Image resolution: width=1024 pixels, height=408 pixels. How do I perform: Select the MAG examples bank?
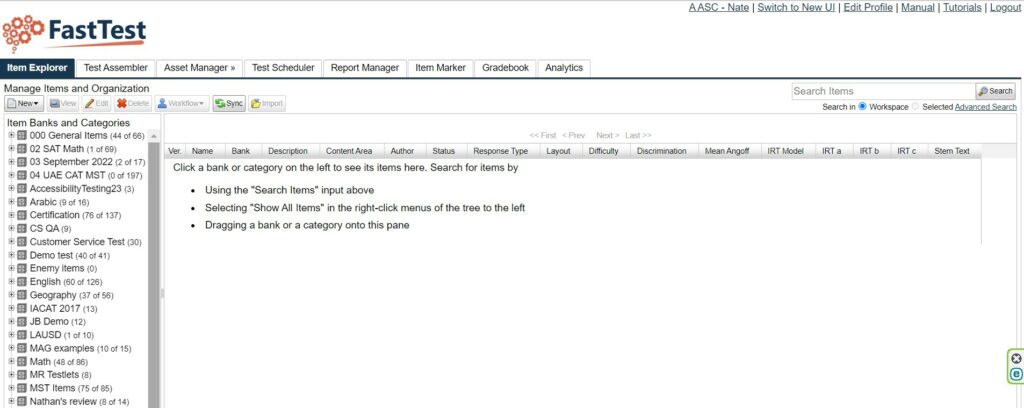pos(80,349)
